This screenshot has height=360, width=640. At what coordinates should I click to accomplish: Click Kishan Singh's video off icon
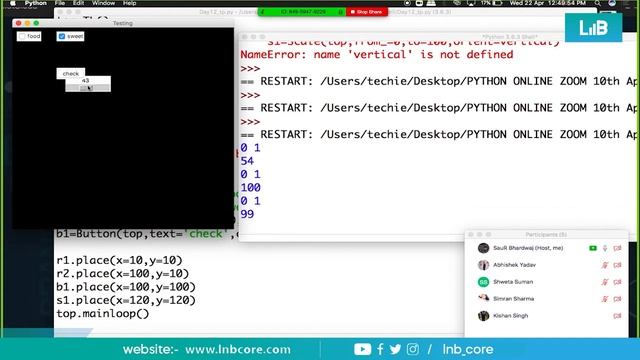pyautogui.click(x=617, y=316)
